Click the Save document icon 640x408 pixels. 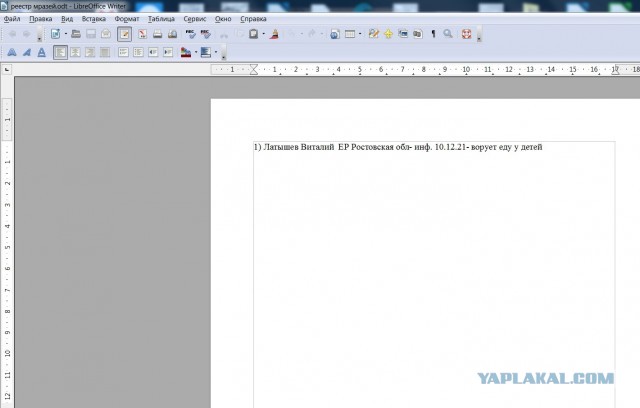pos(91,34)
